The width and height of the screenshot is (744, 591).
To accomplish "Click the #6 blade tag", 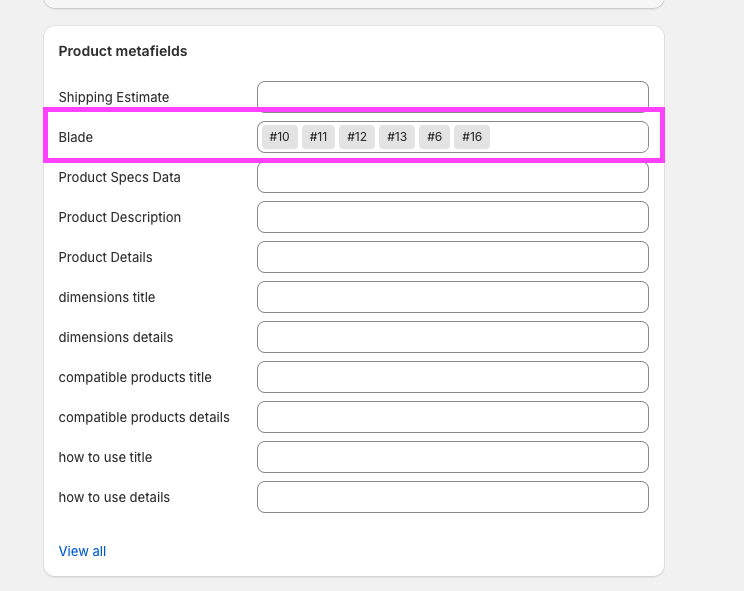I will pyautogui.click(x=434, y=137).
